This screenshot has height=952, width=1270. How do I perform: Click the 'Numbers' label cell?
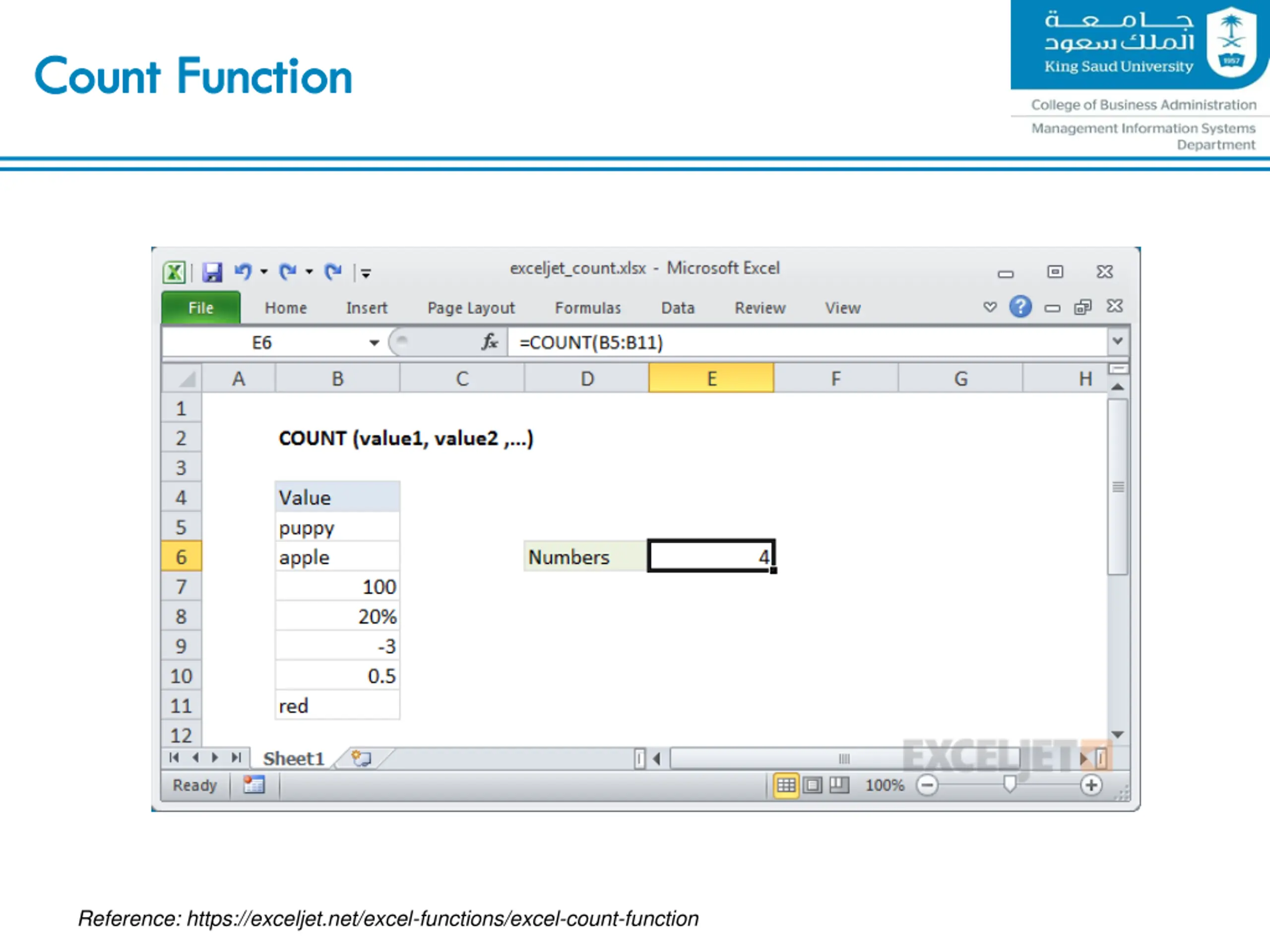(x=585, y=556)
